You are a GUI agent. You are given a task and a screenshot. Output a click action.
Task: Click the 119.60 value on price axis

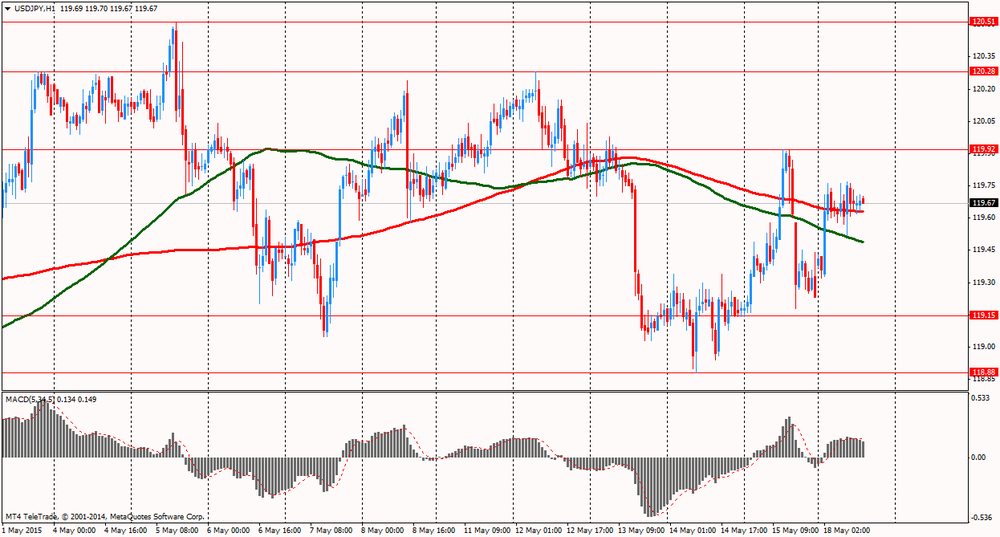(x=984, y=217)
